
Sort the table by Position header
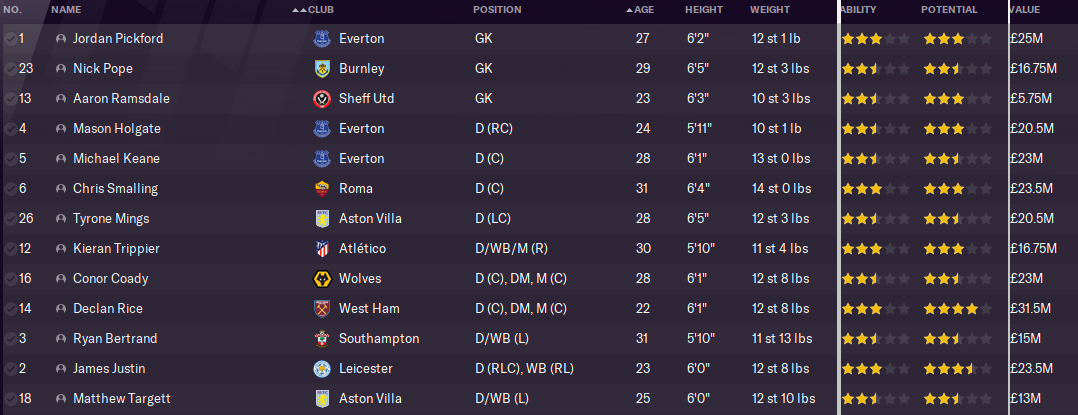(x=497, y=10)
